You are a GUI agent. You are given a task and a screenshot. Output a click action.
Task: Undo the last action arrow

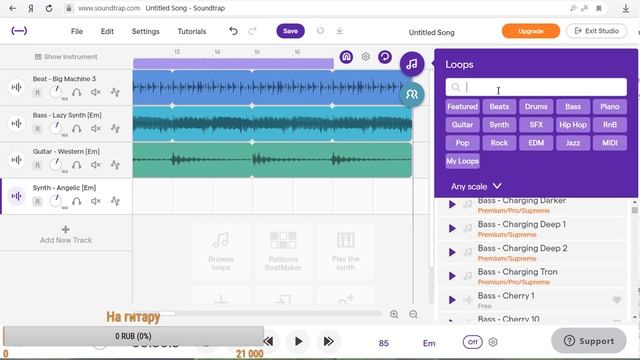pyautogui.click(x=233, y=31)
